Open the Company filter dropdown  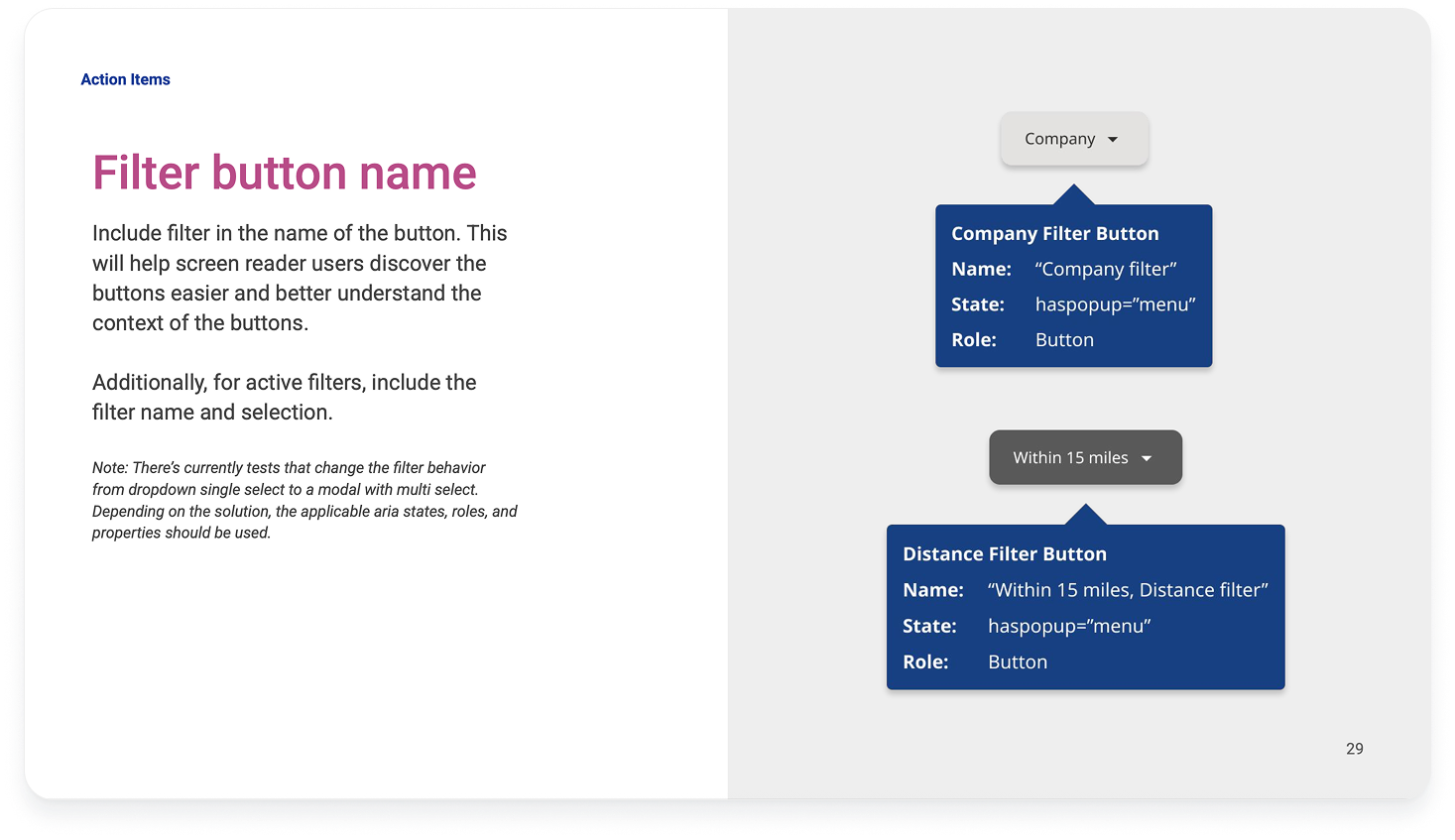[1074, 139]
